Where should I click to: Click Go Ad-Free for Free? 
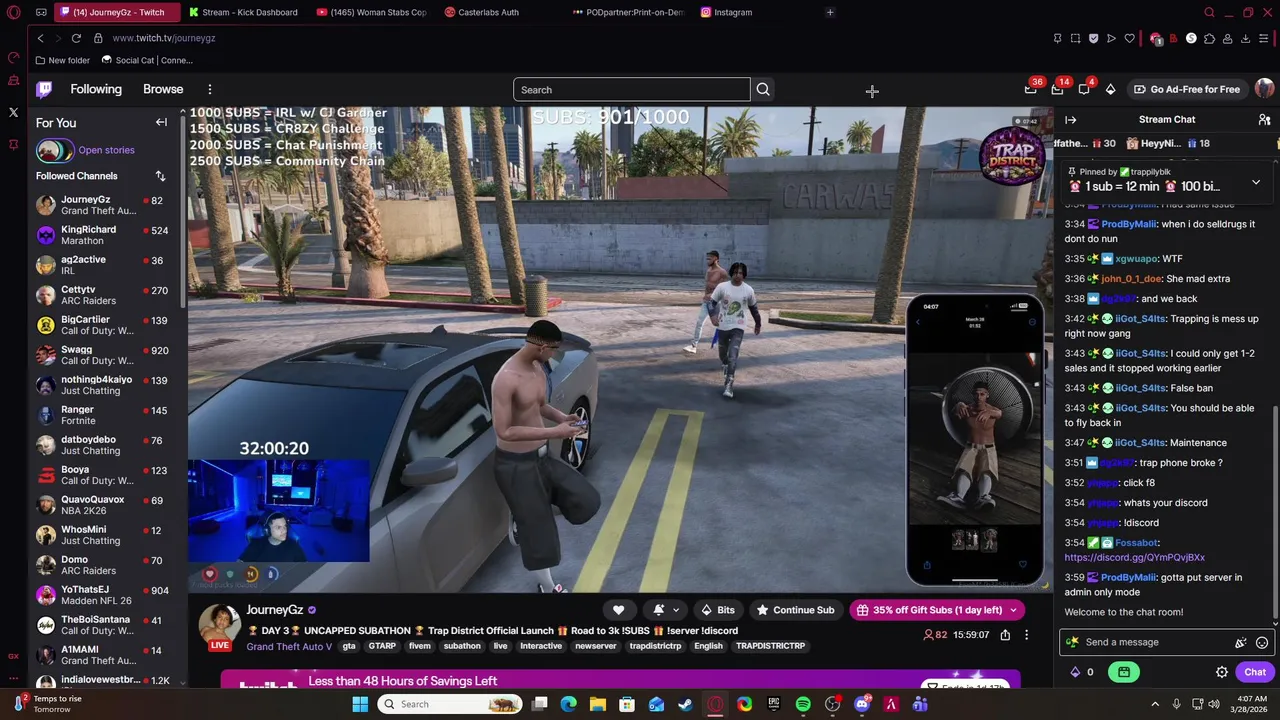1186,90
